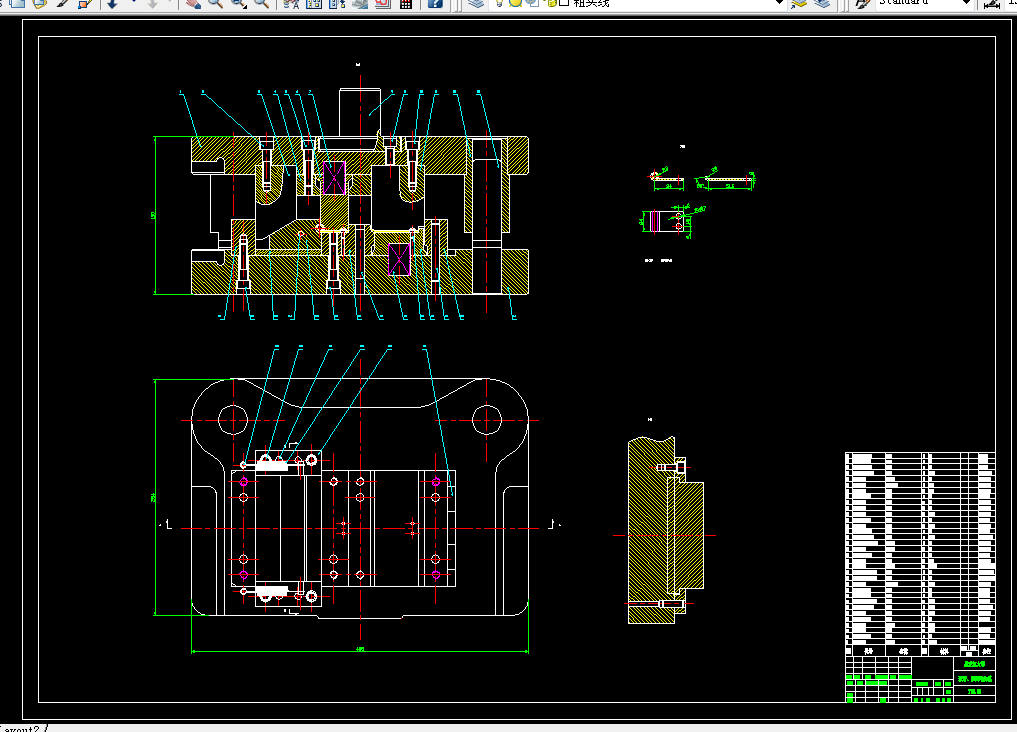The width and height of the screenshot is (1017, 732).
Task: Open Help with the question mark icon
Action: (435, 3)
